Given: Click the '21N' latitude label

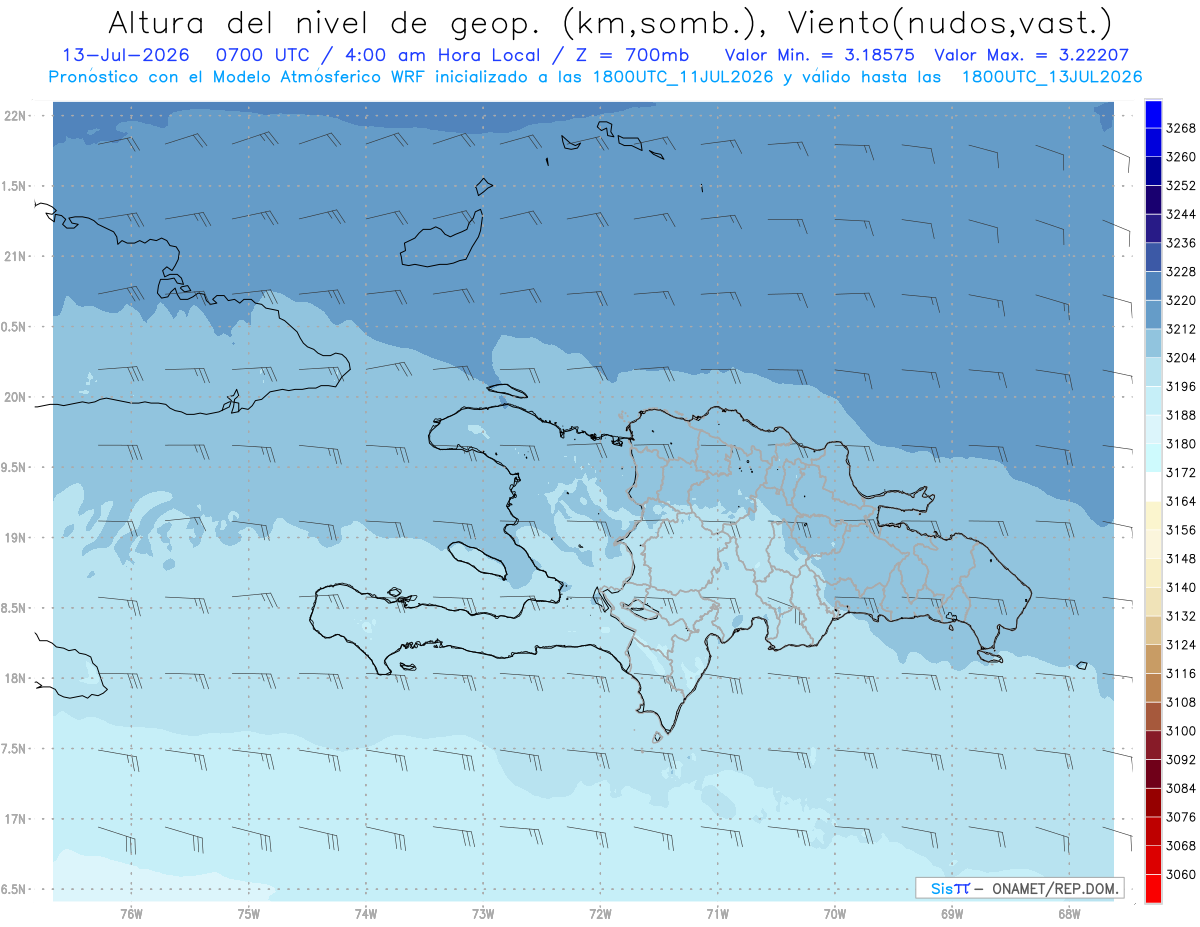Looking at the screenshot, I should point(14,257).
